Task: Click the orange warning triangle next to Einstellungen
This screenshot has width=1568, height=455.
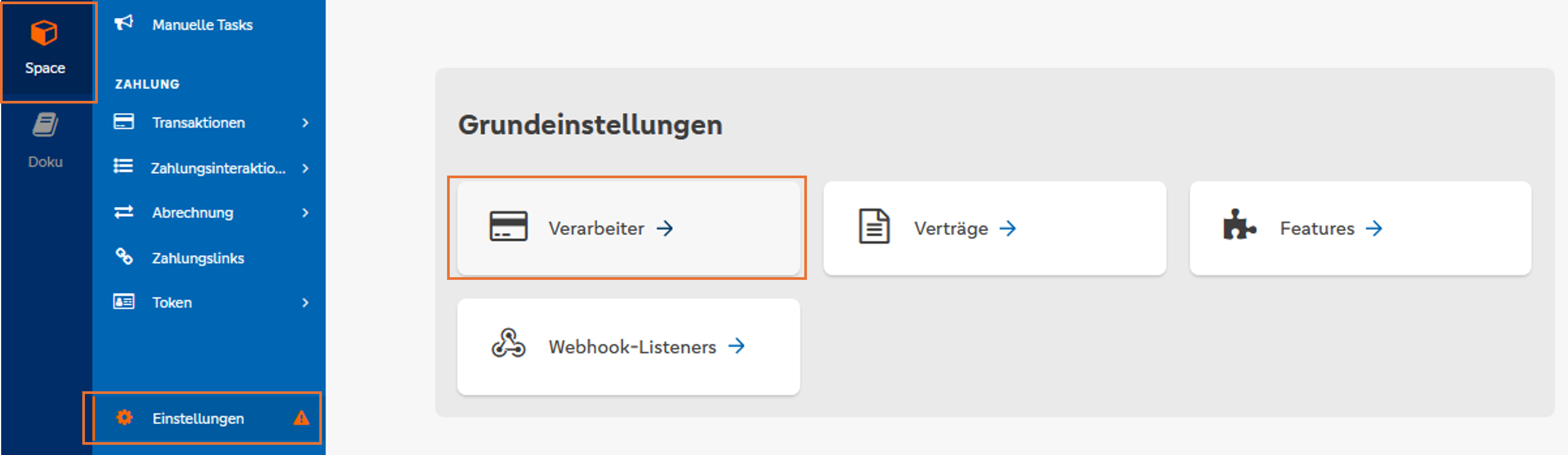Action: pos(301,418)
